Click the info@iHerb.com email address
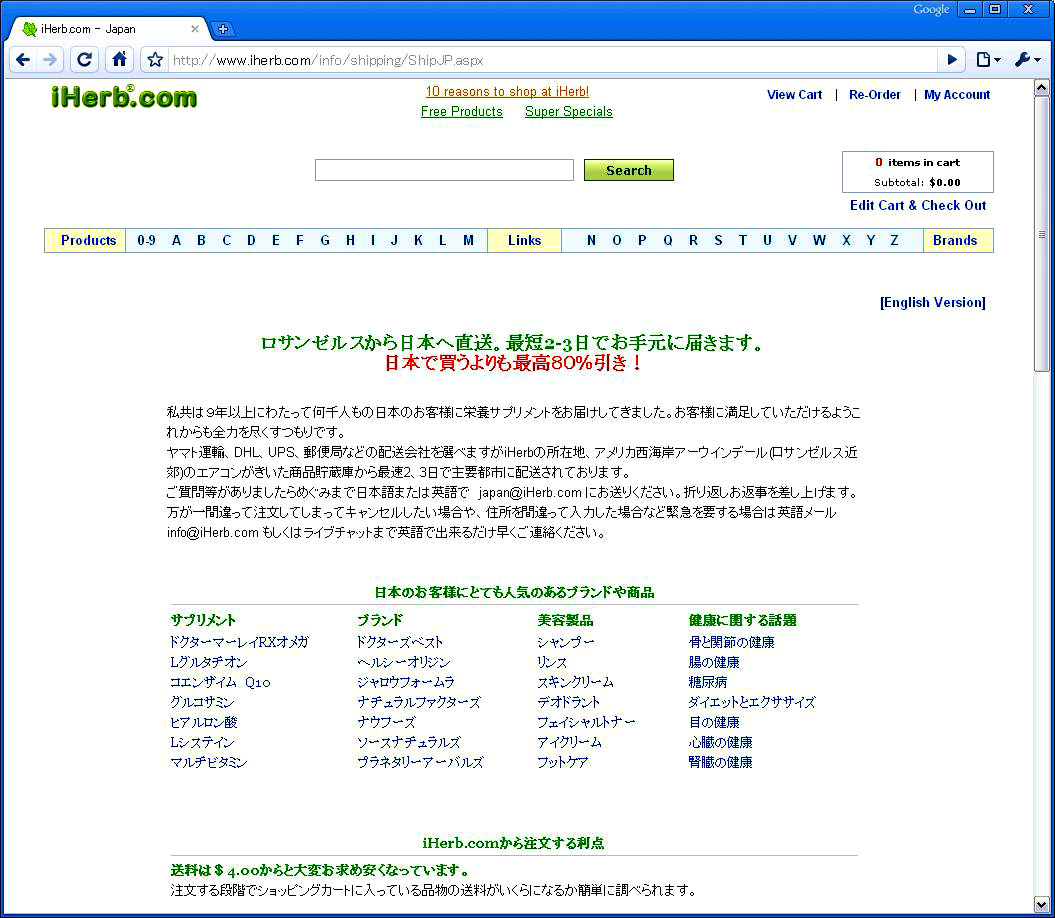 [213, 532]
